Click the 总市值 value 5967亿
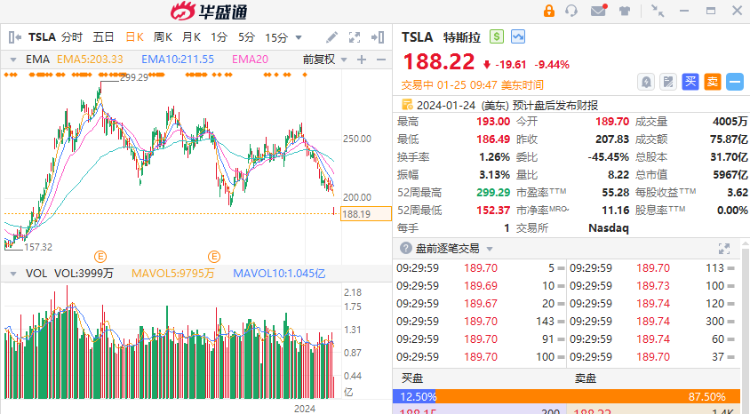Screen dimensions: 750x414 point(730,174)
